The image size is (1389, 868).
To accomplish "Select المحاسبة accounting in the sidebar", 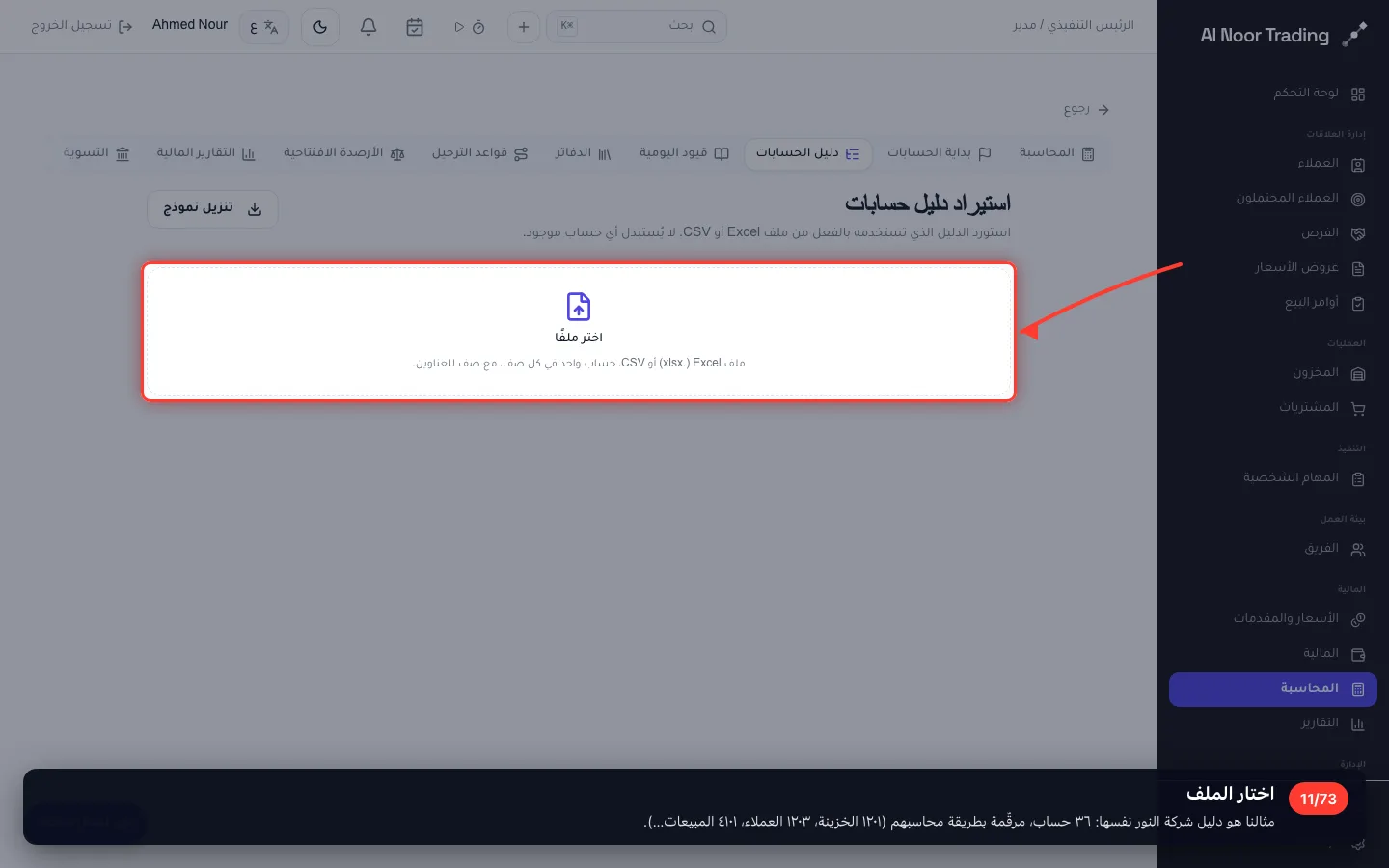I will (x=1273, y=689).
